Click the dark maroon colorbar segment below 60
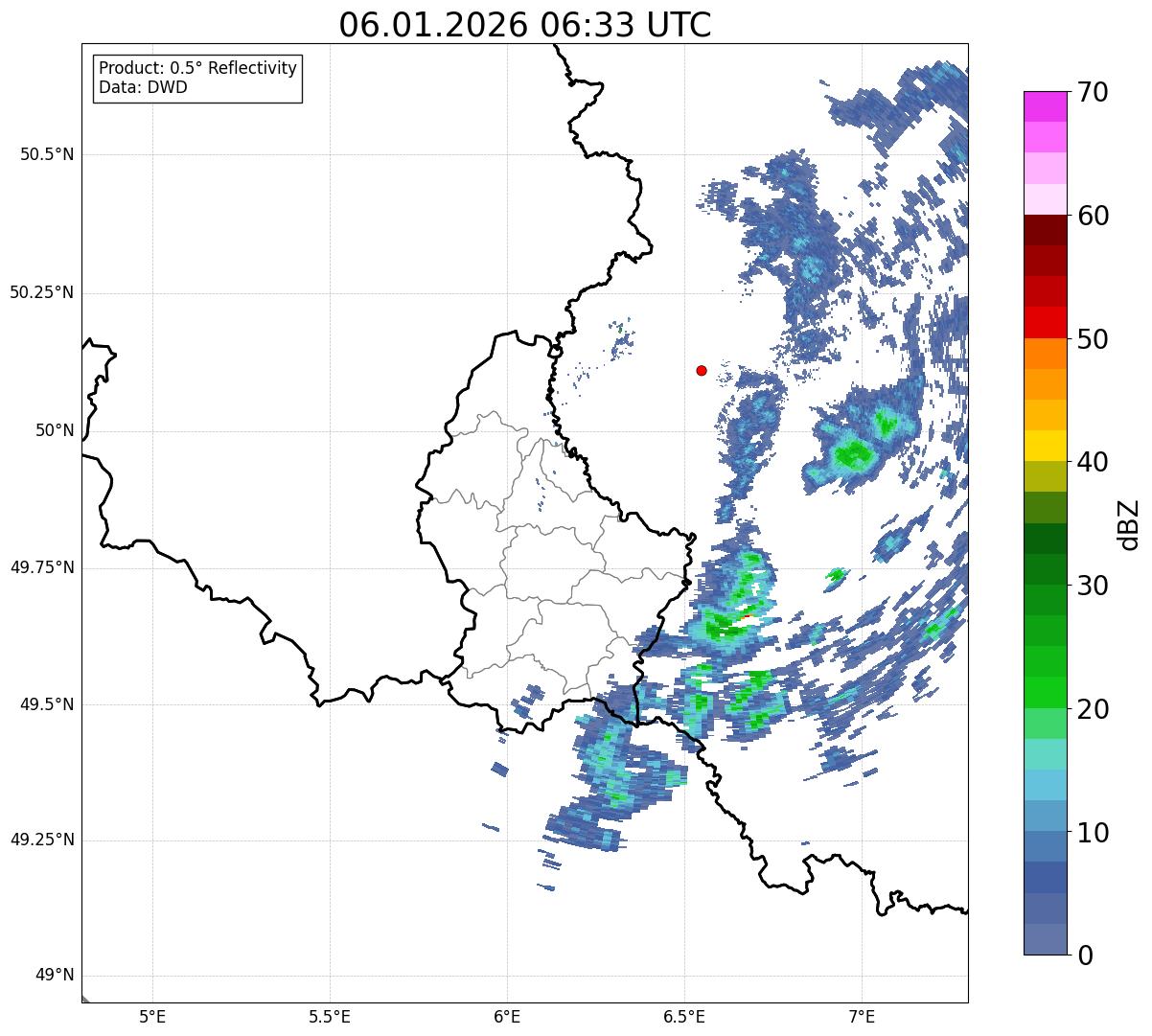Screen dimensions: 1152x1036 click(1045, 230)
